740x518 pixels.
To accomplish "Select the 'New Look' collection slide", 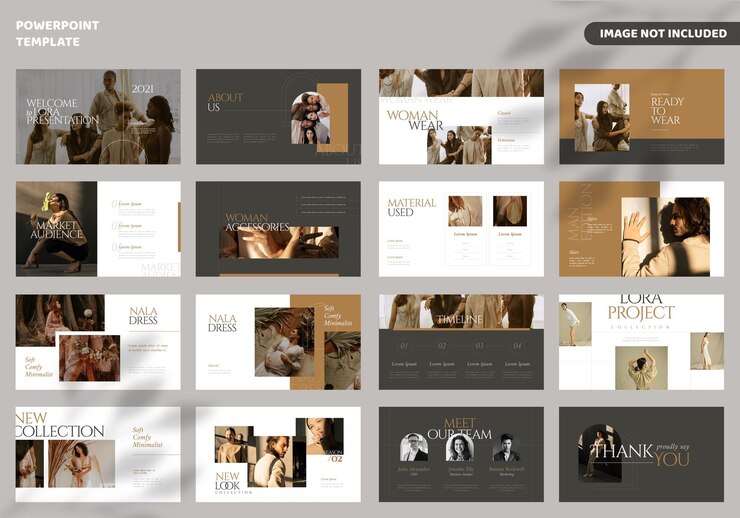I will 278,454.
